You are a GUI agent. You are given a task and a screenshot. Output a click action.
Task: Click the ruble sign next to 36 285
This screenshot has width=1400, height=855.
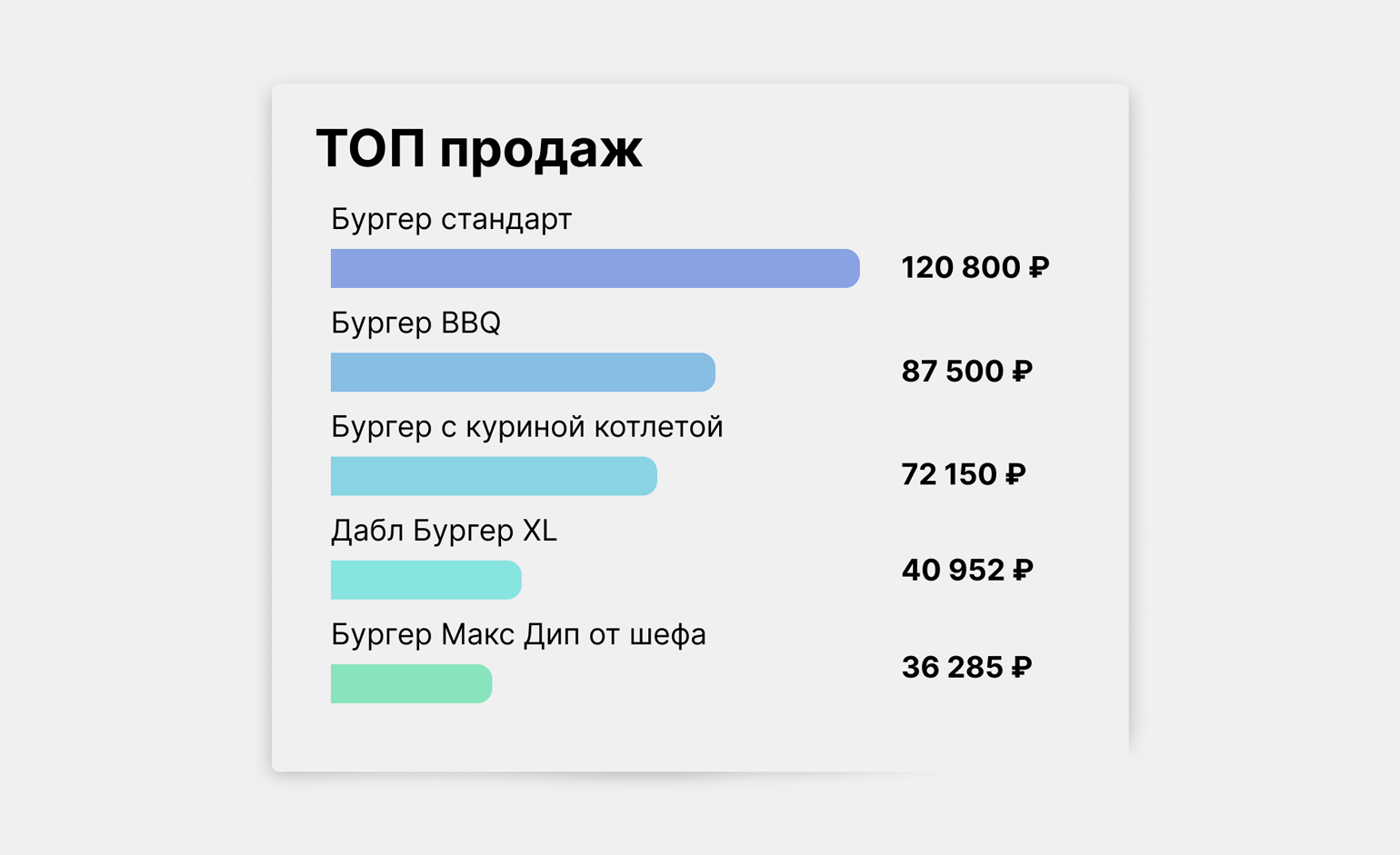pos(1022,667)
